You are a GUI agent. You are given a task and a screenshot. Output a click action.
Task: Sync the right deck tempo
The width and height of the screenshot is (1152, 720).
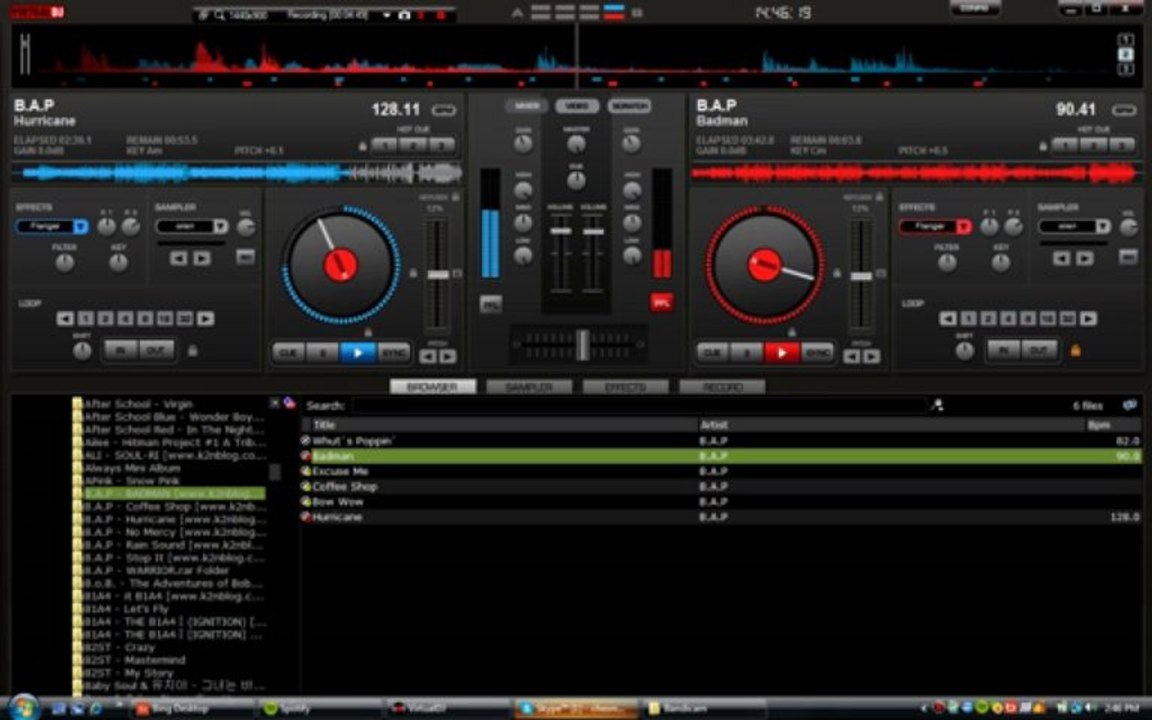[817, 353]
